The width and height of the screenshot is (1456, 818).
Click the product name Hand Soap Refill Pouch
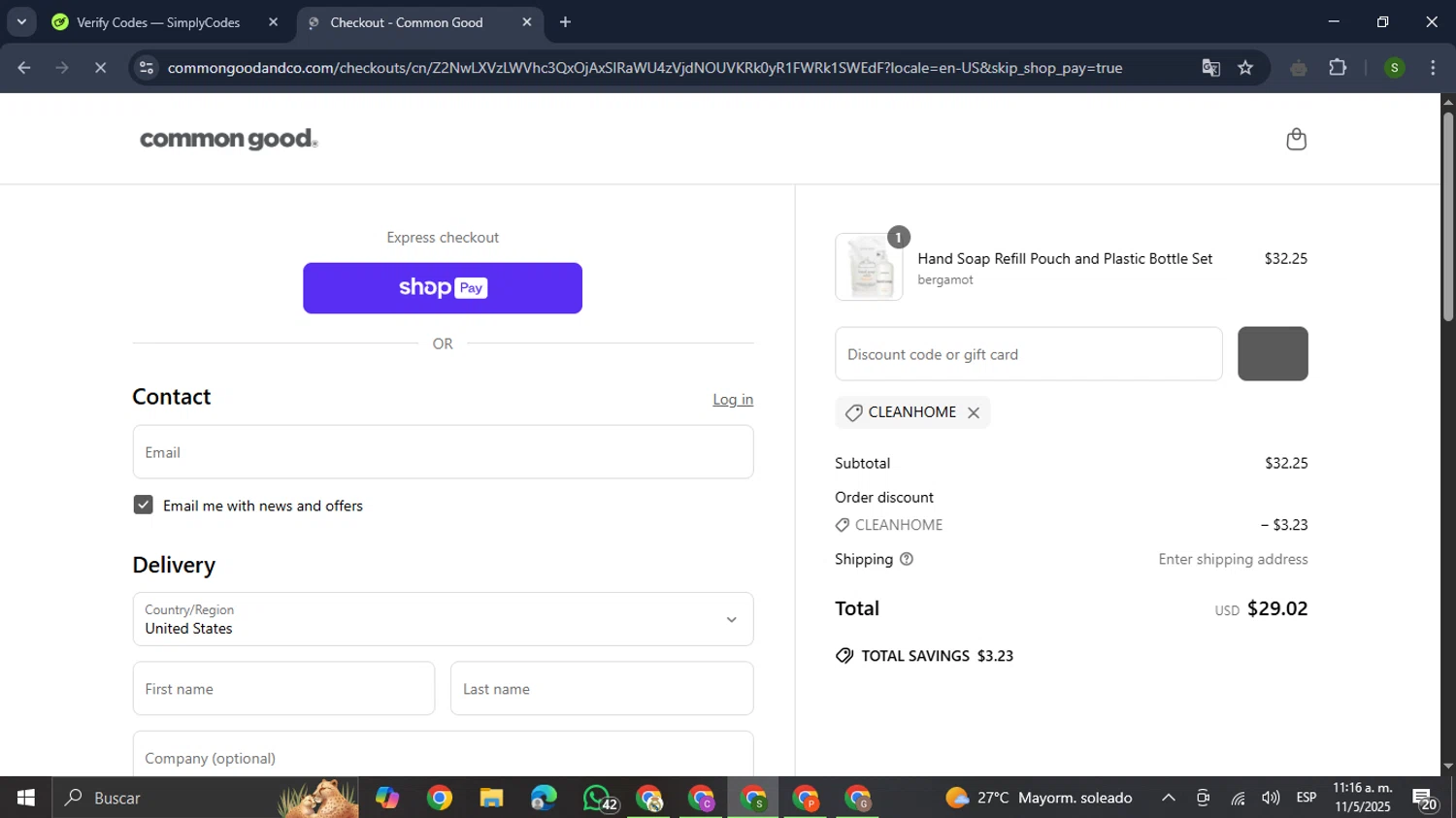point(1065,259)
